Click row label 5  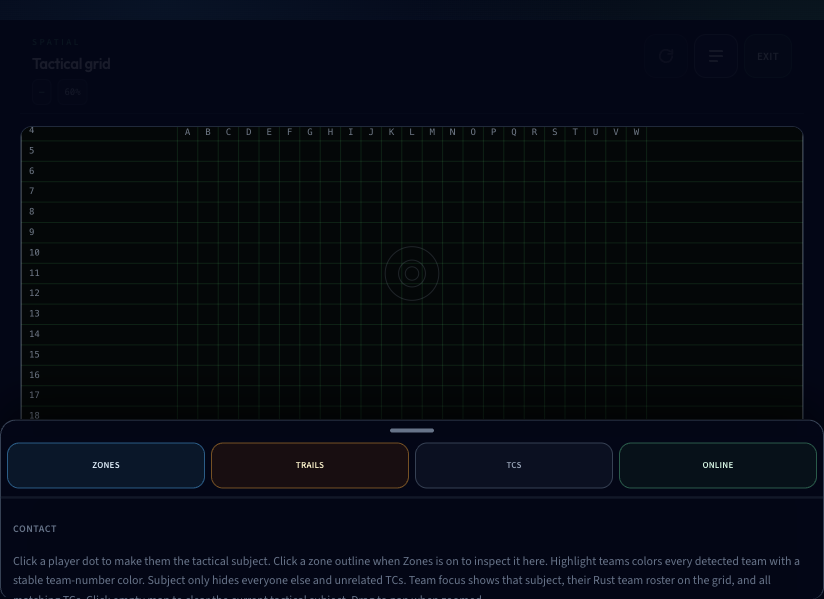pos(32,151)
